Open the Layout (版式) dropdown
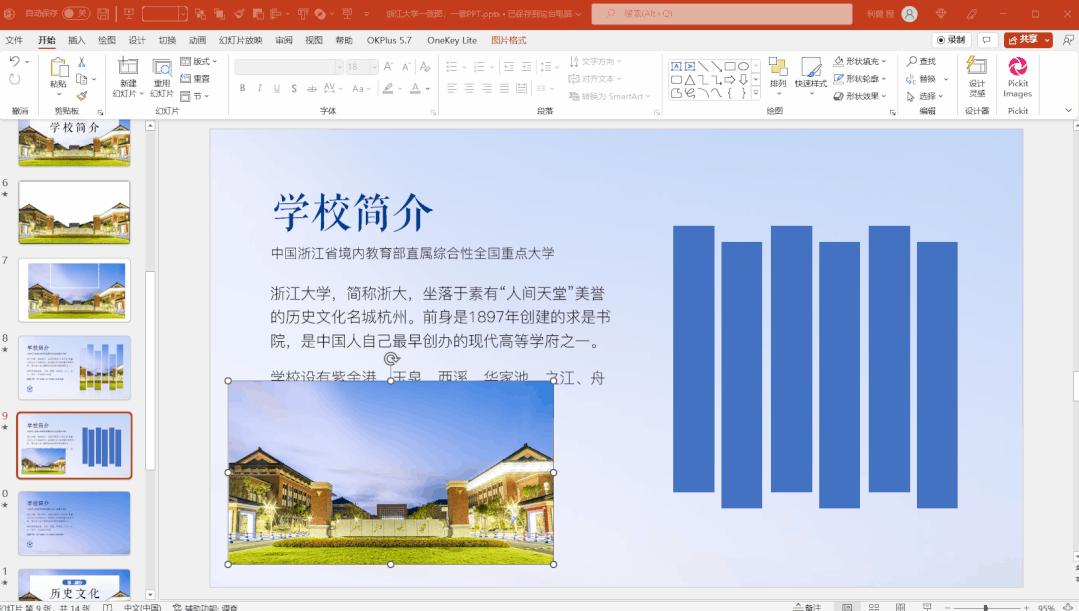Screen dimensions: 1079x611 click(199, 62)
